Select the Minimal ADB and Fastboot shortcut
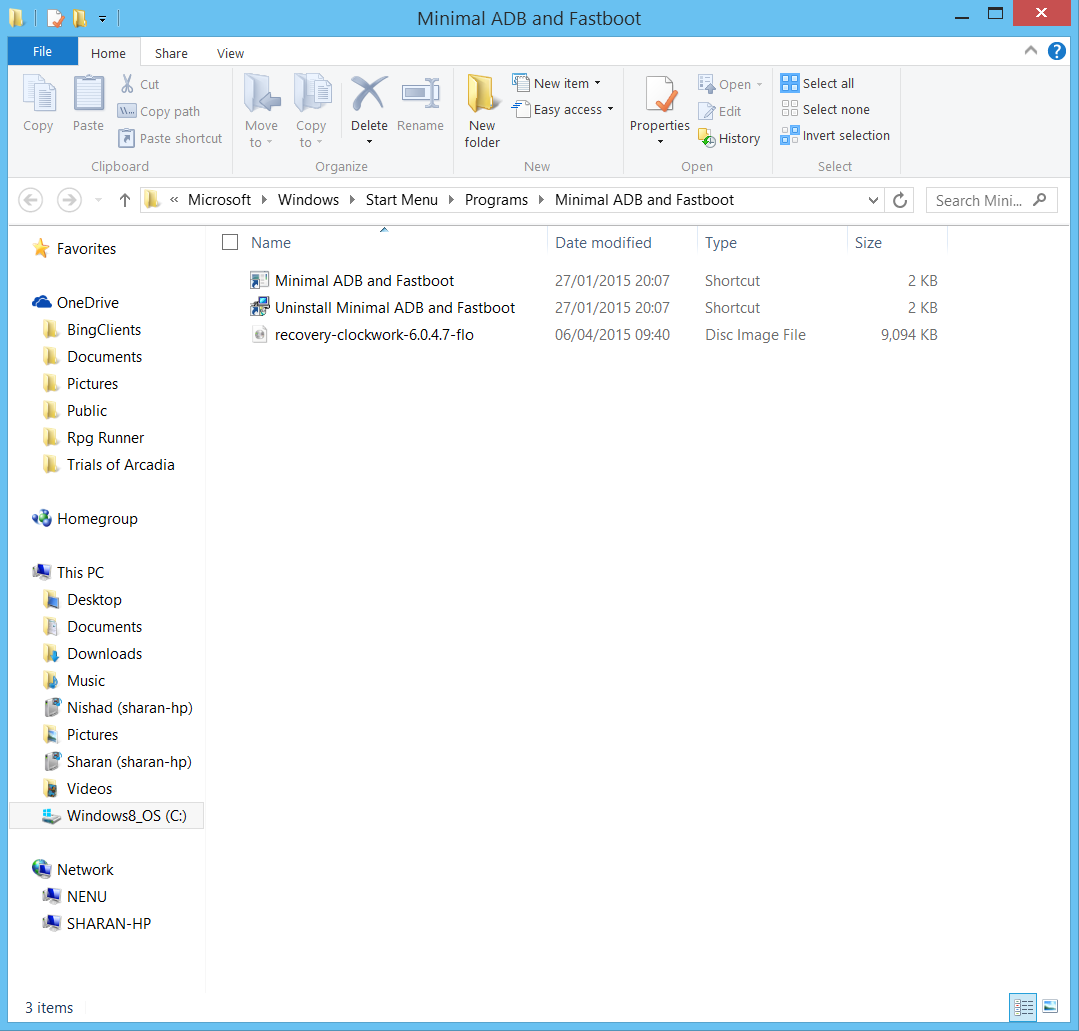Viewport: 1079px width, 1031px height. (364, 281)
